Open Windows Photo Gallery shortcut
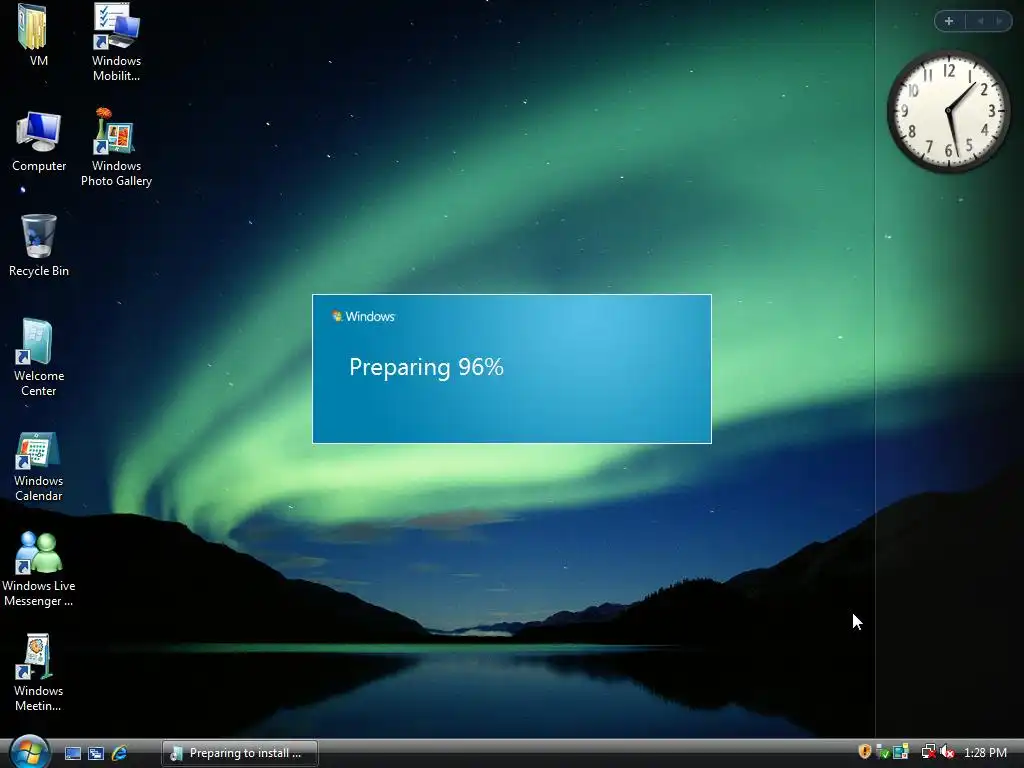The image size is (1024, 768). (116, 147)
